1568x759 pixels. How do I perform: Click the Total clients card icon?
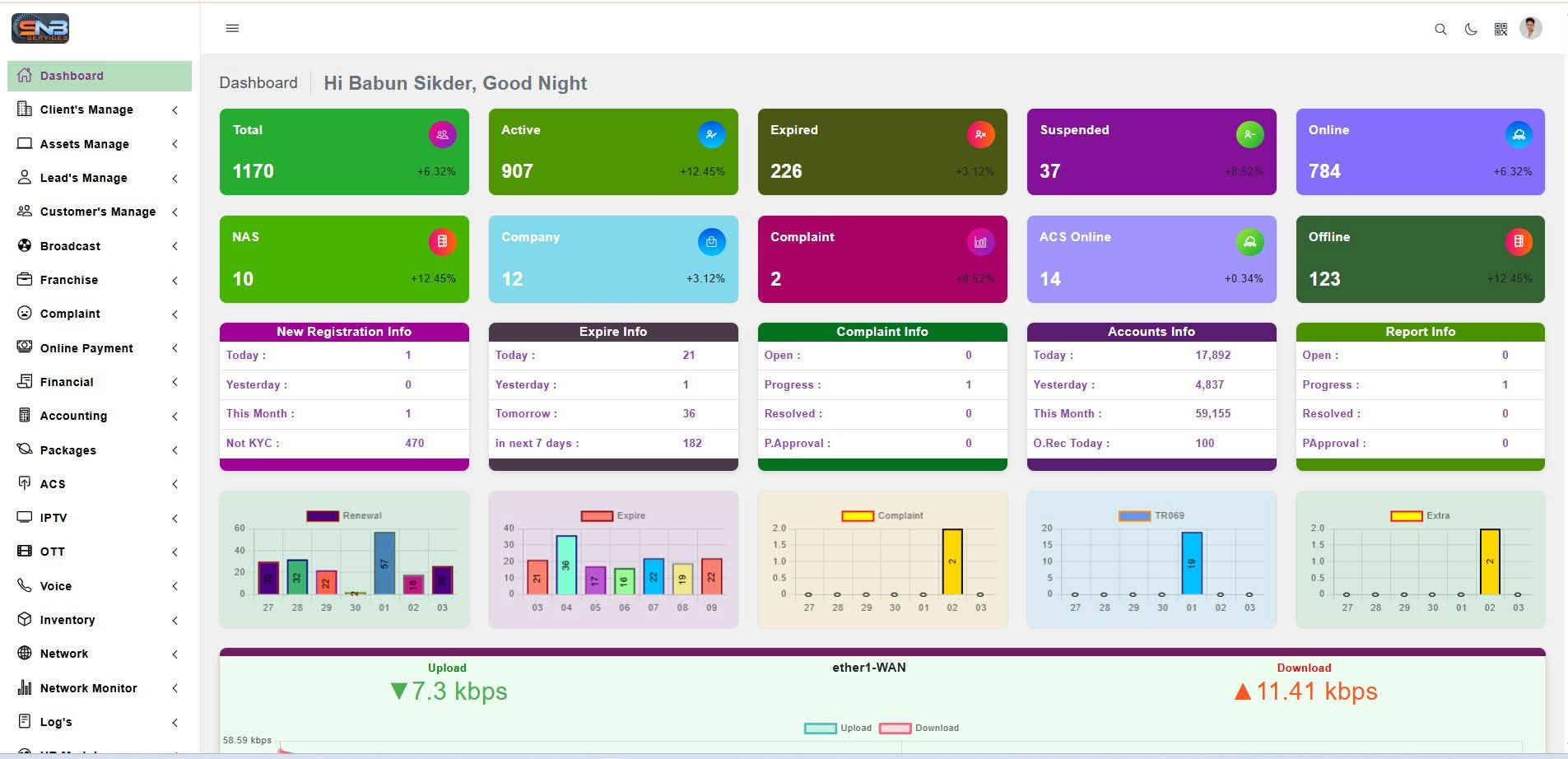442,134
